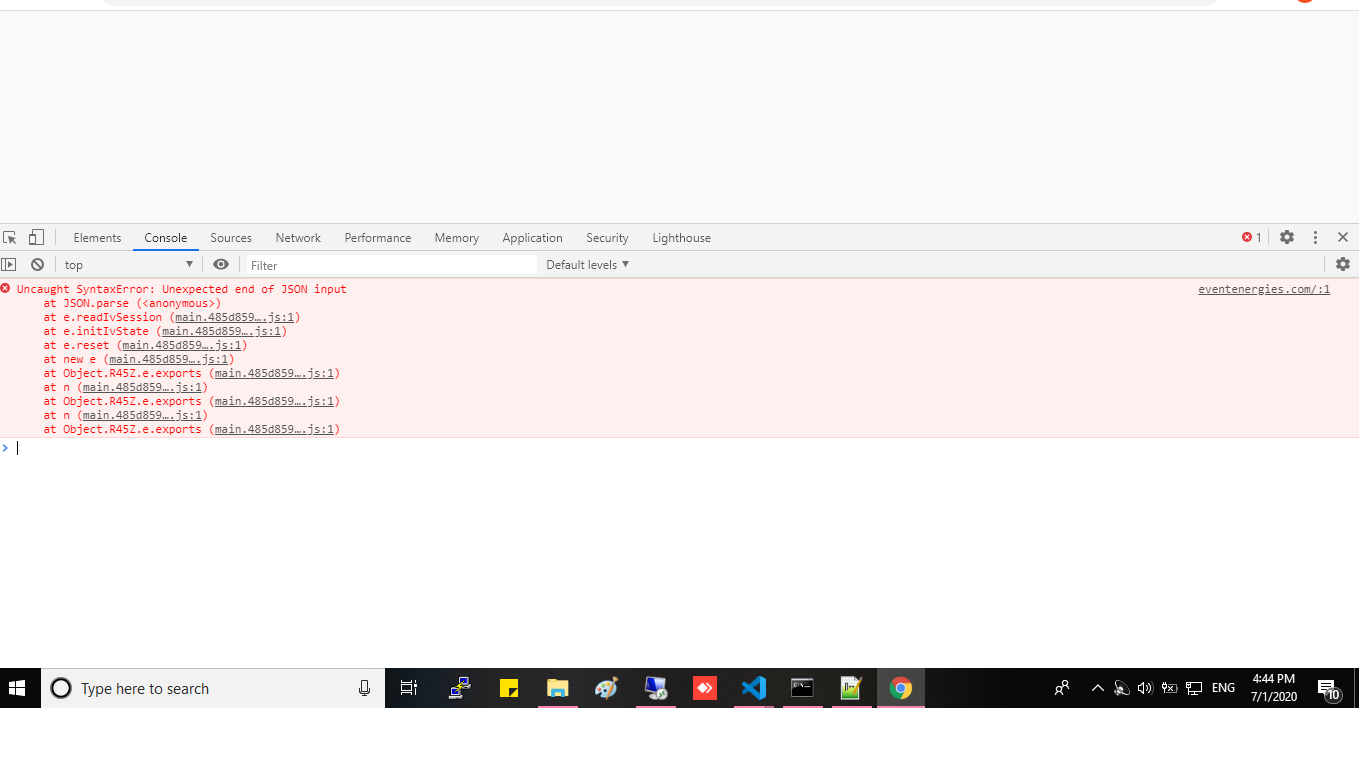Open the Windows Start menu
The width and height of the screenshot is (1366, 768).
click(x=17, y=688)
